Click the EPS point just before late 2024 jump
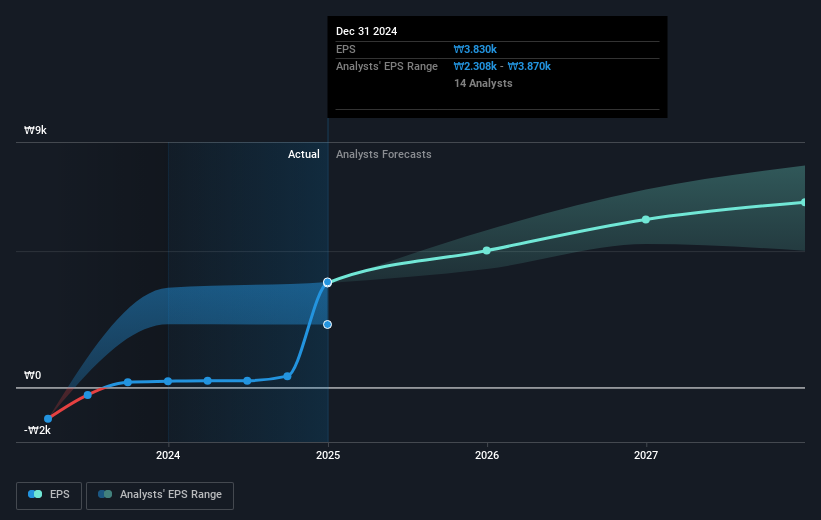 (x=287, y=376)
